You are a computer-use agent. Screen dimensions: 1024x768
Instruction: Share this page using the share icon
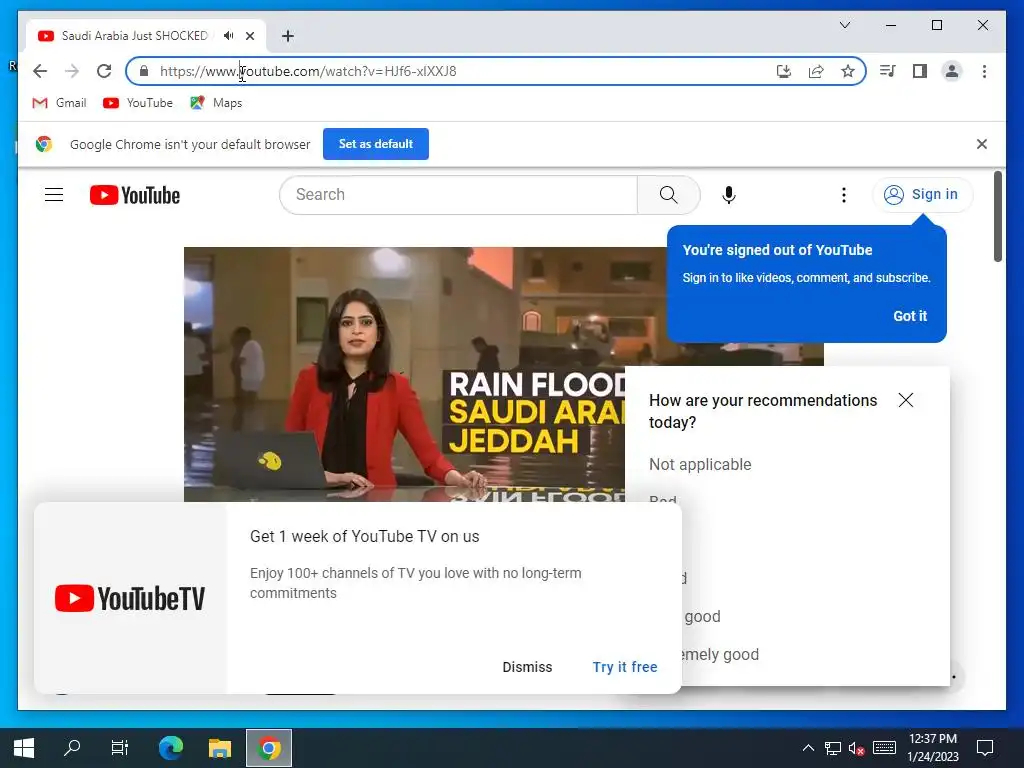pos(816,71)
